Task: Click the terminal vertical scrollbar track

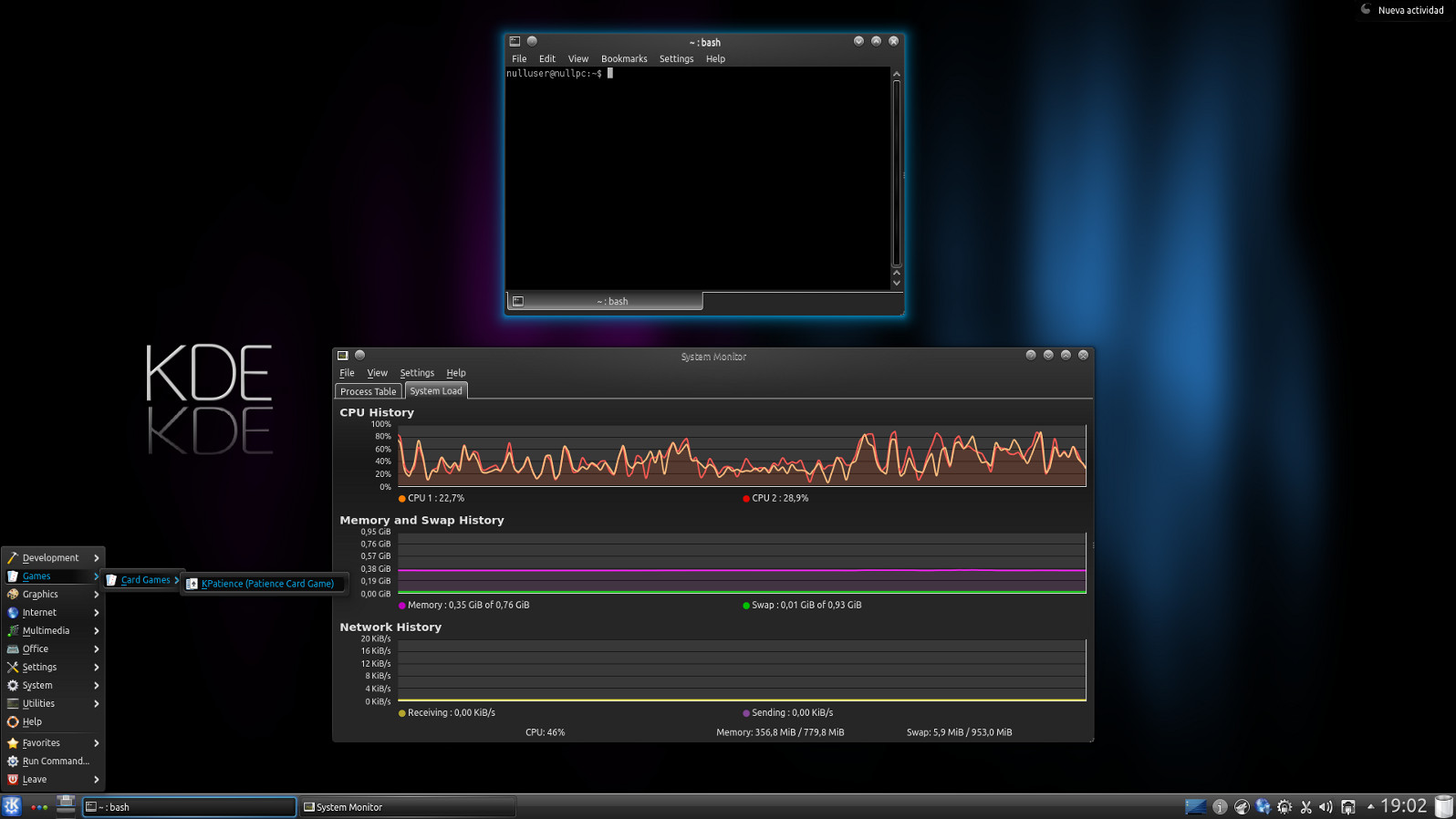Action: 897,173
